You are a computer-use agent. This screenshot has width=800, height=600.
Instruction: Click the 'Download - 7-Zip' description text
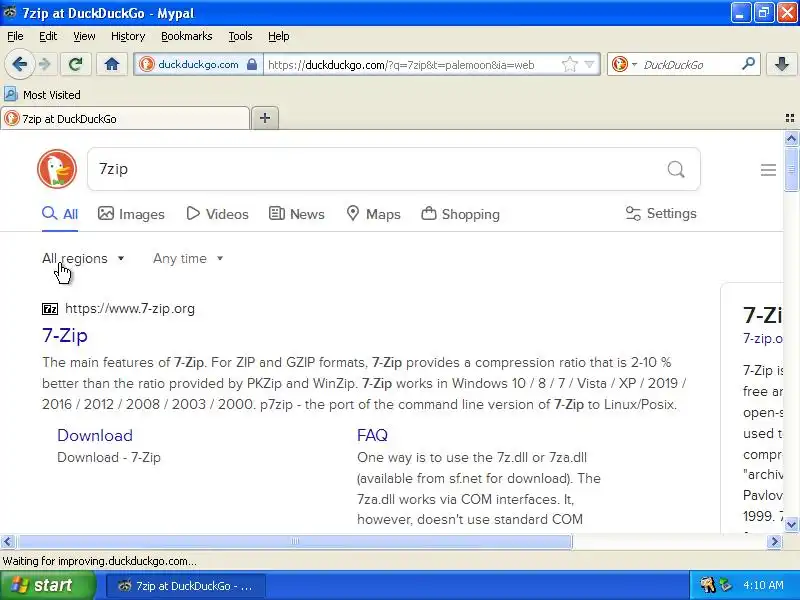(x=109, y=457)
